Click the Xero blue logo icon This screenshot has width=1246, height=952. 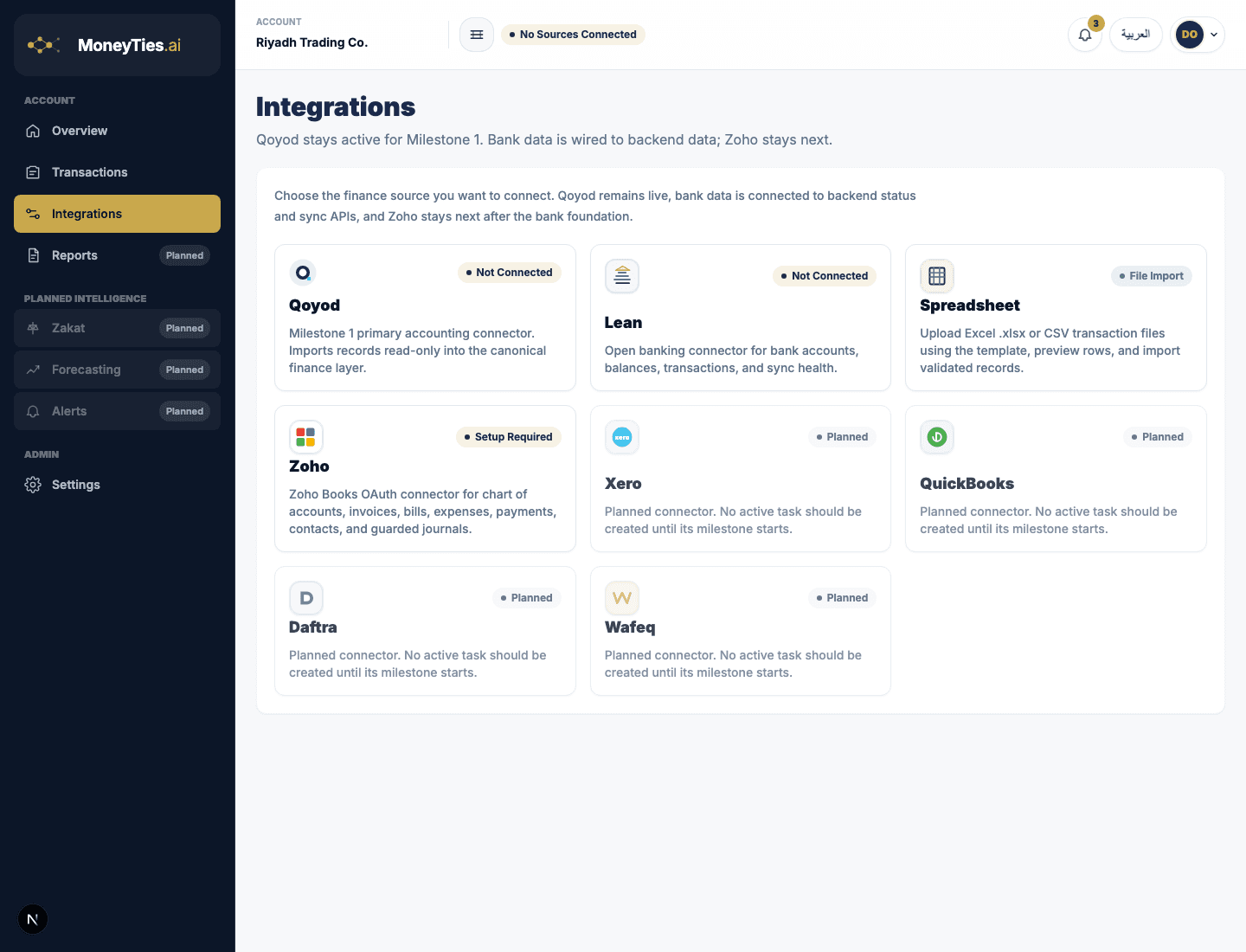(x=622, y=437)
